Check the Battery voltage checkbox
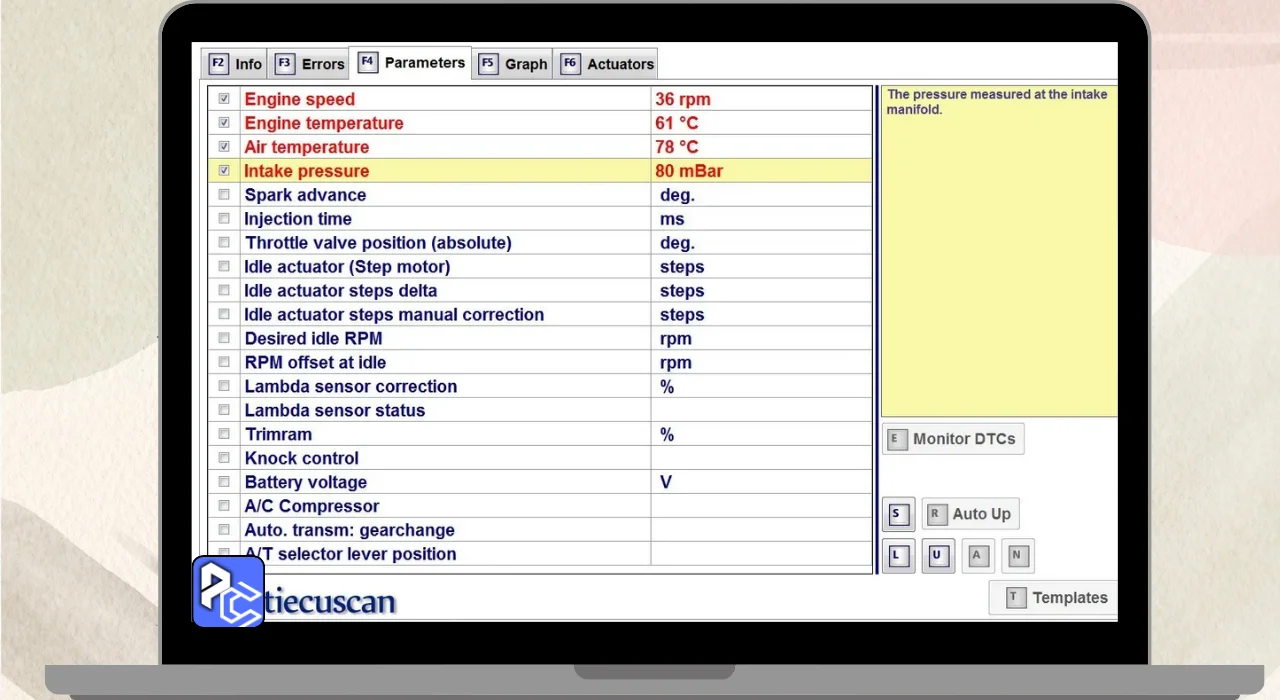 click(224, 482)
